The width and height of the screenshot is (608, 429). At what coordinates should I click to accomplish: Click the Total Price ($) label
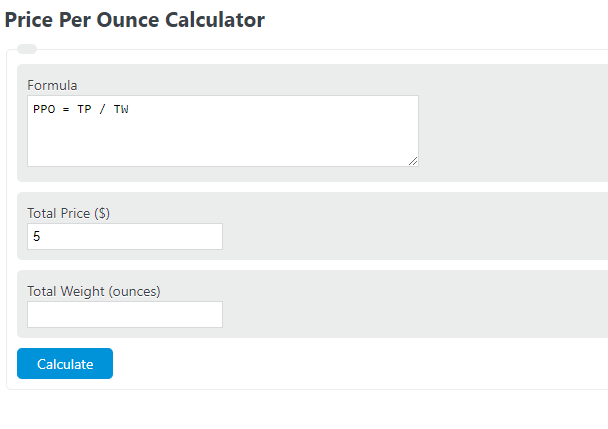[69, 213]
